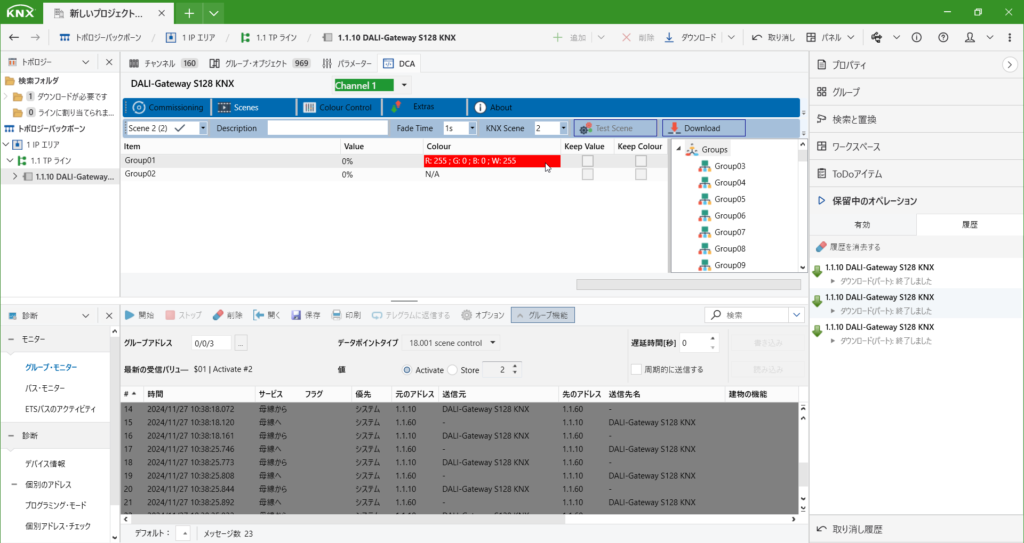This screenshot has width=1024, height=543.
Task: Select the Store radio button
Action: point(453,370)
